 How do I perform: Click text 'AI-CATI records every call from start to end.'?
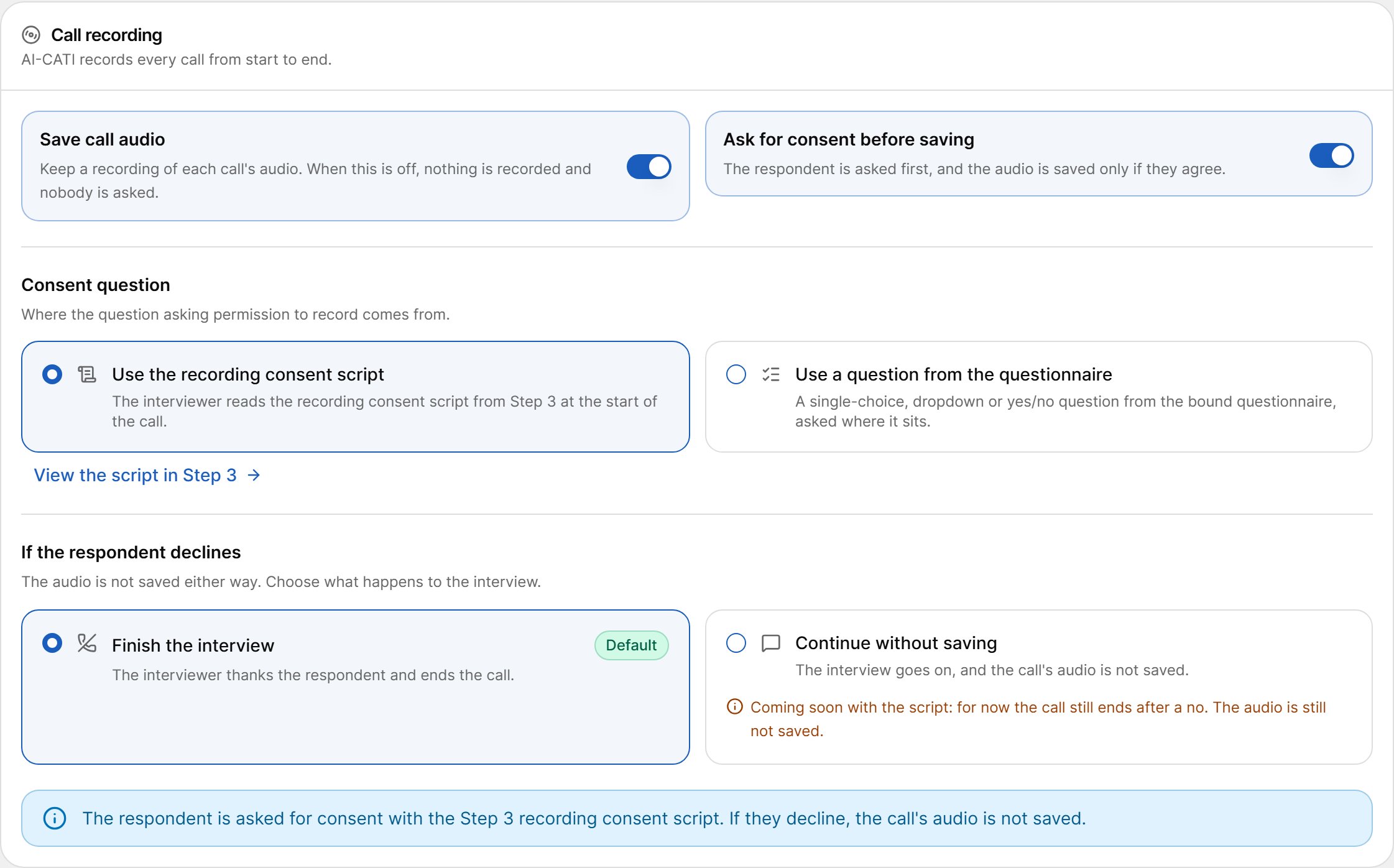pos(177,60)
